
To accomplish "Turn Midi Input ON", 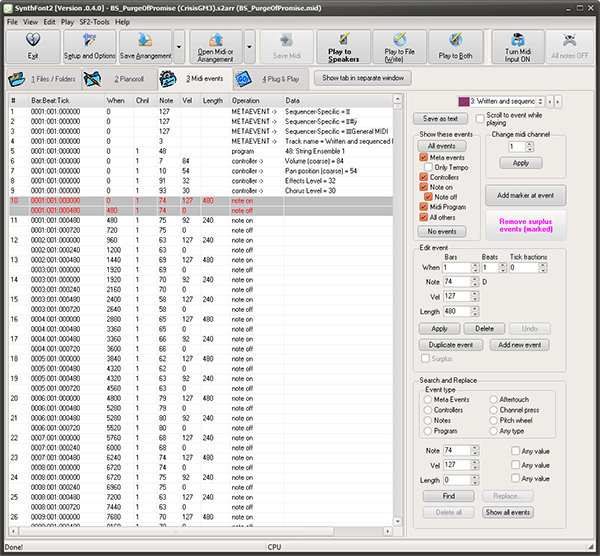I will click(518, 46).
